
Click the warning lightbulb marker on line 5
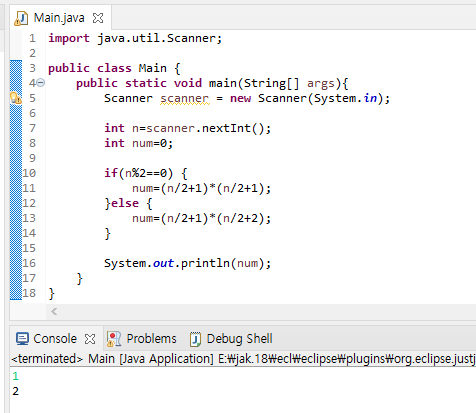point(16,98)
